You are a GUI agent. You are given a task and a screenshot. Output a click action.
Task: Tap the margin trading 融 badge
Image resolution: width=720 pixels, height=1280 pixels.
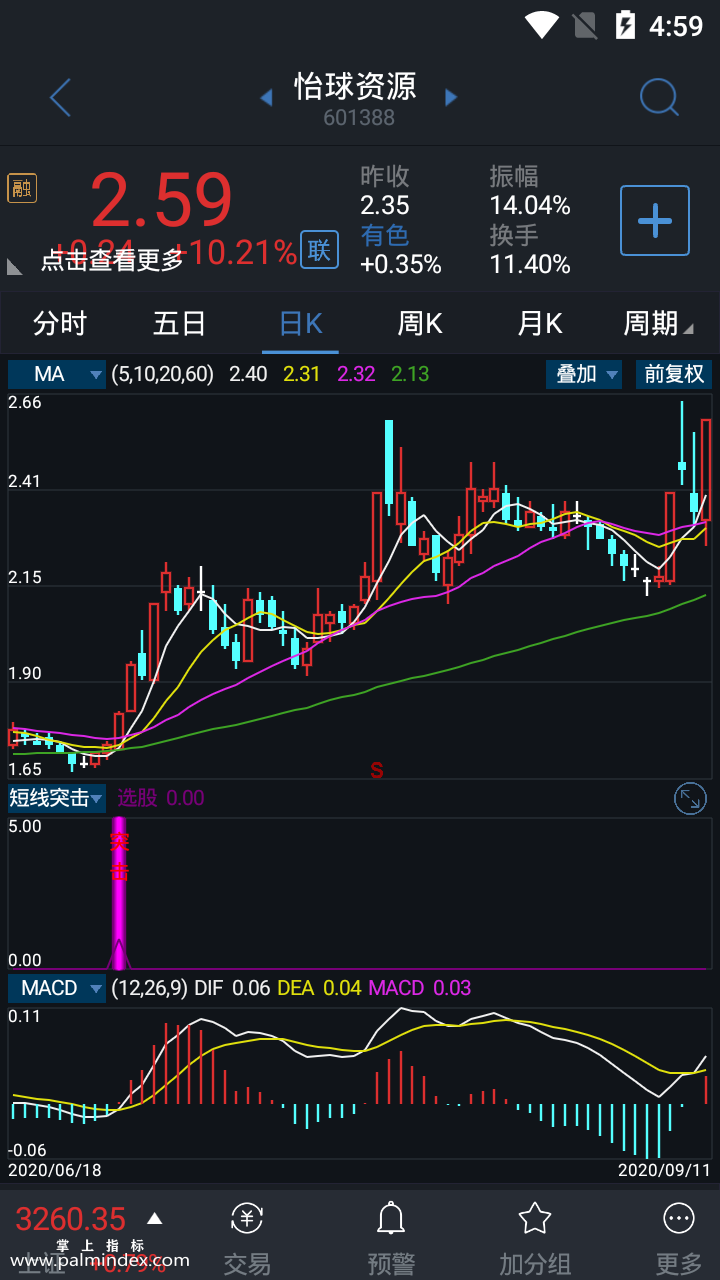click(22, 188)
